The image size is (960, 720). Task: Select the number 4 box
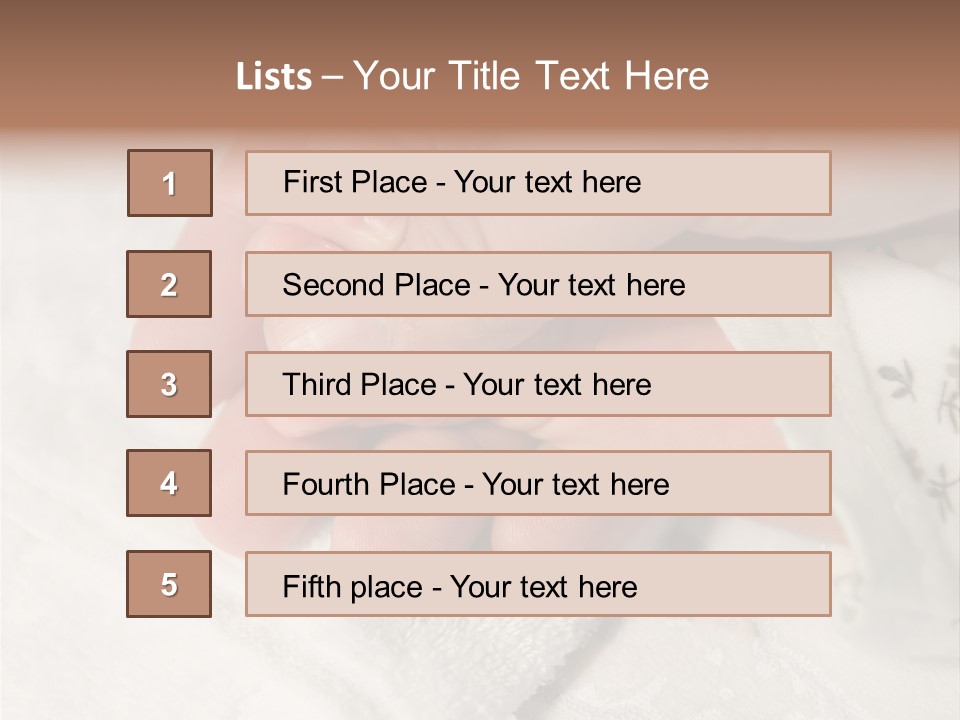tap(169, 483)
